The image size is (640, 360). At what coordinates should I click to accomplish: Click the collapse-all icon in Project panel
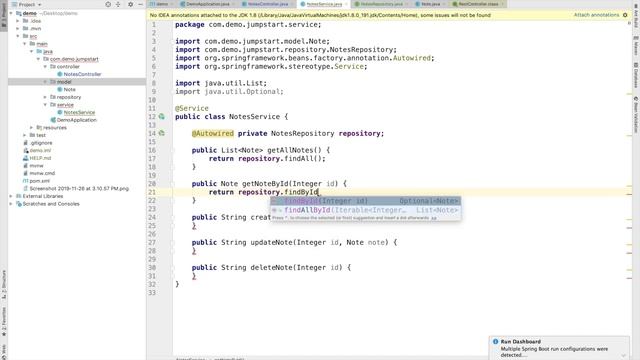point(118,4)
